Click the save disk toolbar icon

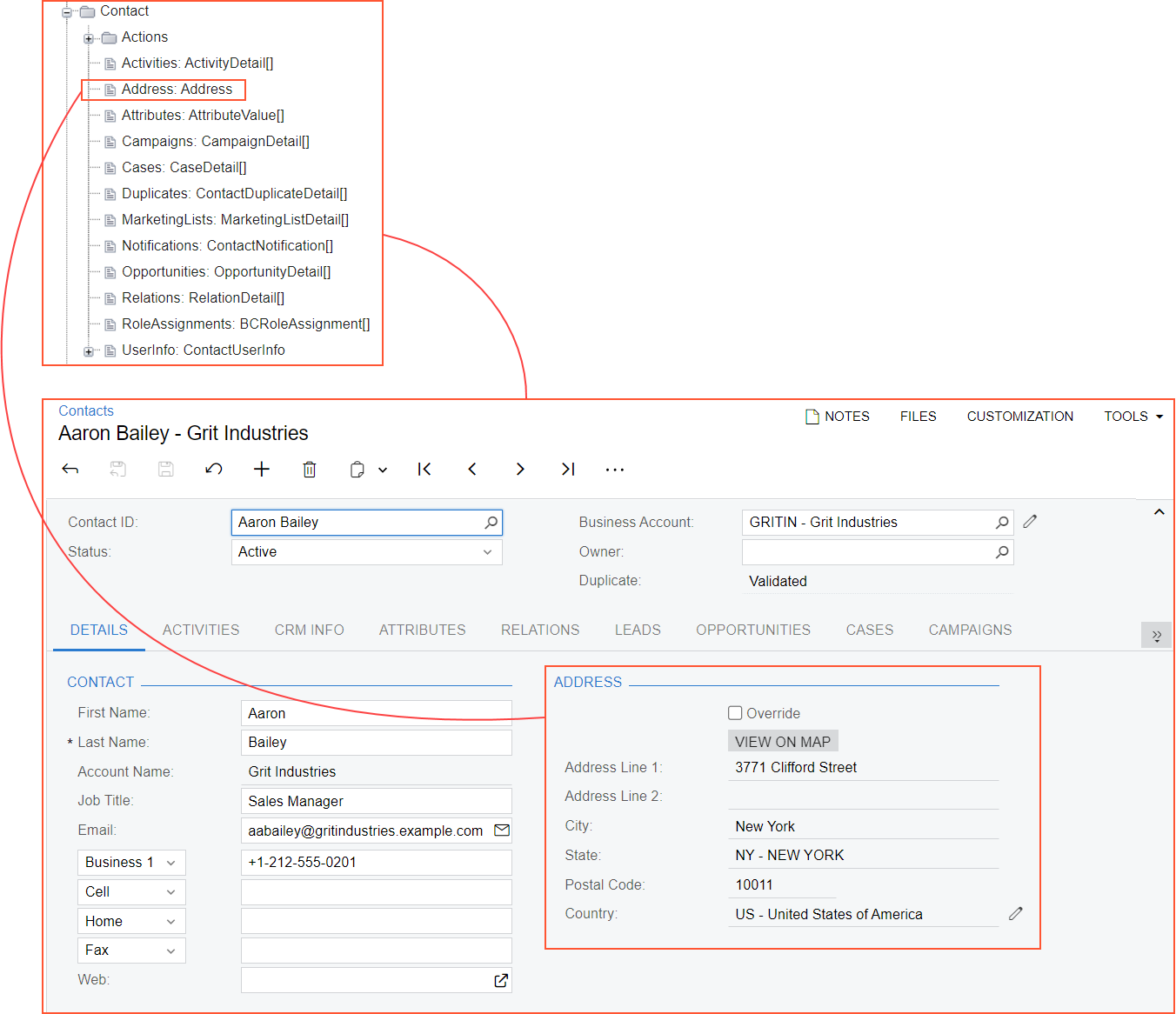pos(166,470)
